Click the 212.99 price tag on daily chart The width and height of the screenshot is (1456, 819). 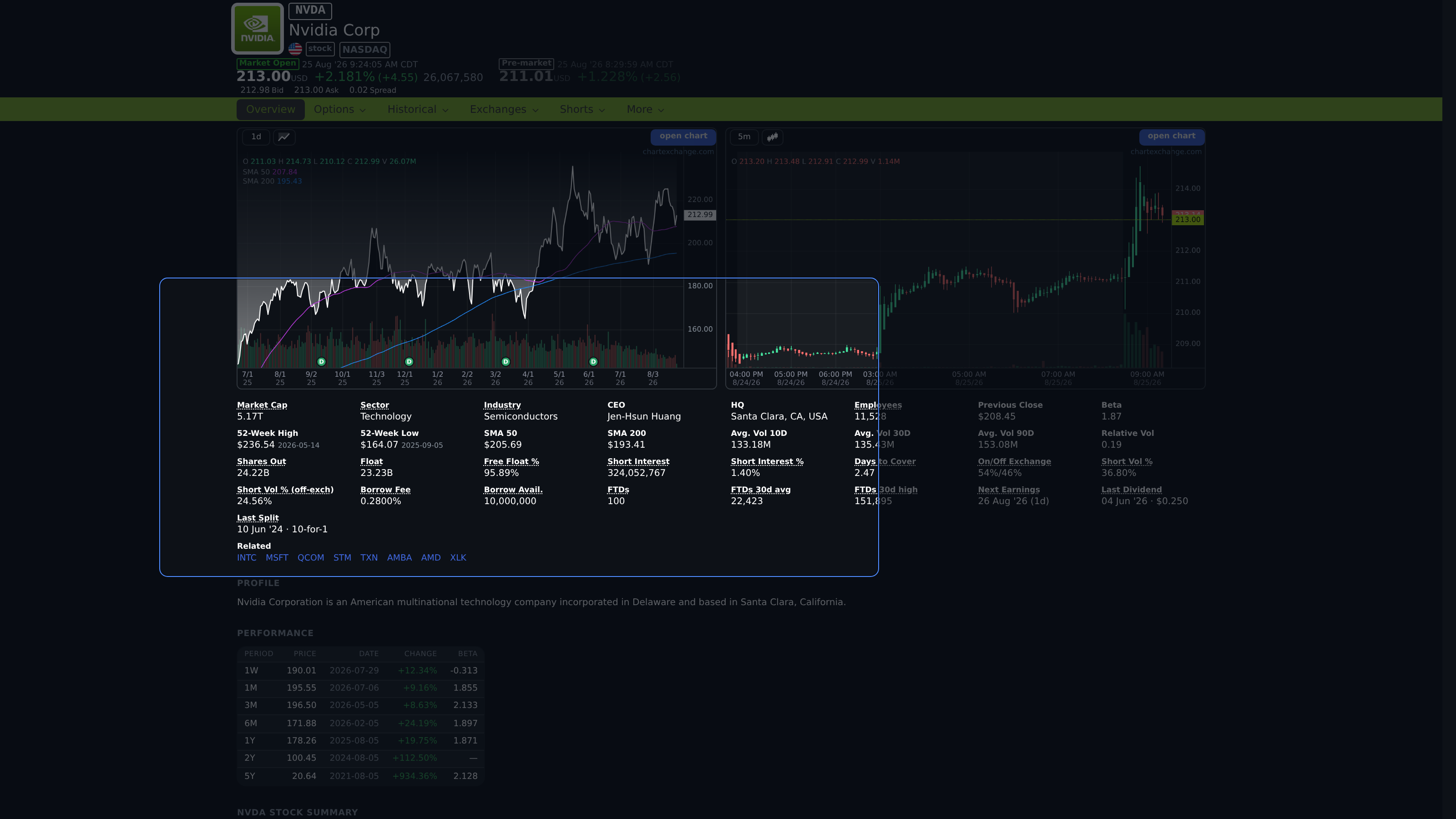[x=700, y=215]
